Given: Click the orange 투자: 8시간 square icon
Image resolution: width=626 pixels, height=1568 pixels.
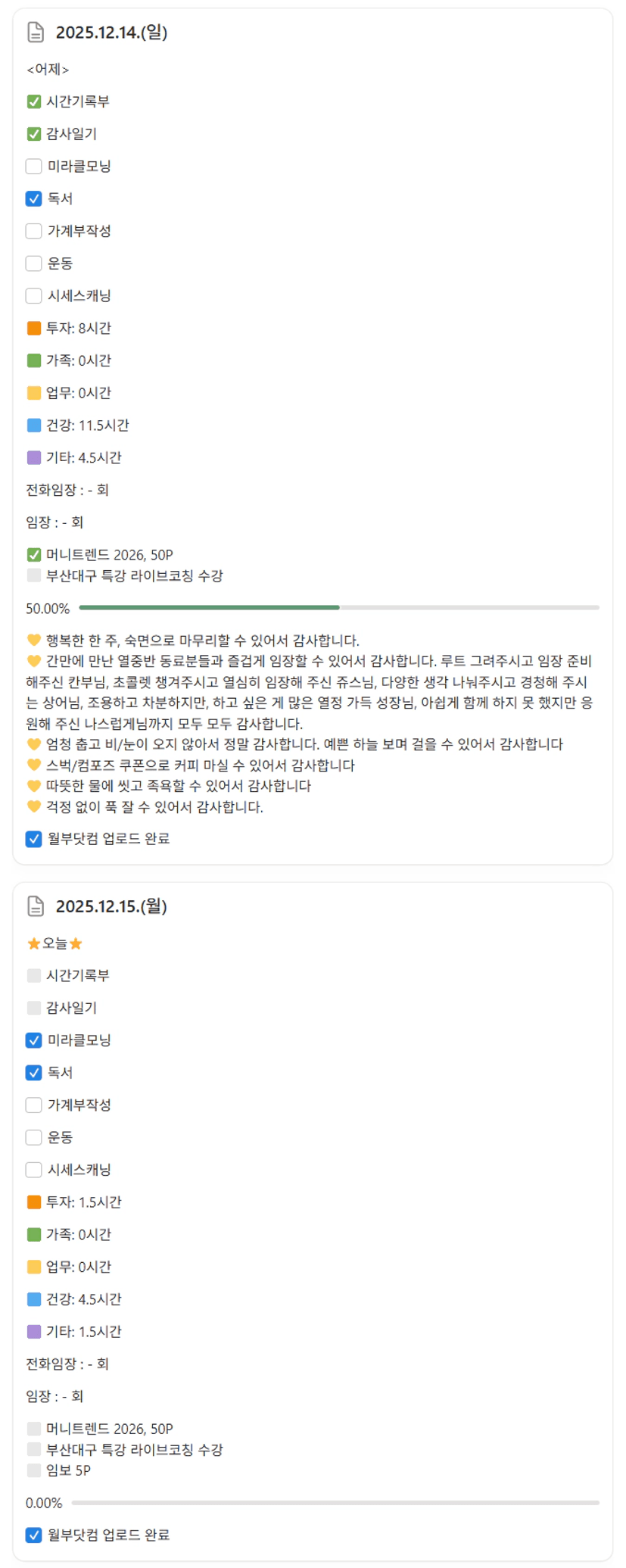Looking at the screenshot, I should pos(34,328).
